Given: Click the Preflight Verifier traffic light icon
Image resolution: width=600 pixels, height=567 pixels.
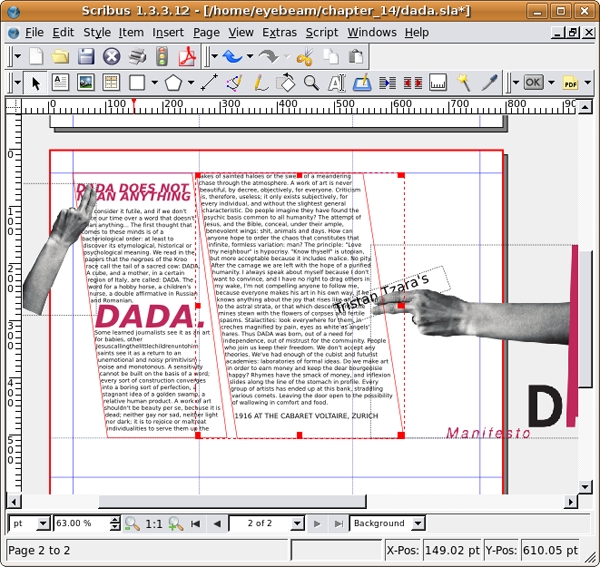Looking at the screenshot, I should coord(161,57).
